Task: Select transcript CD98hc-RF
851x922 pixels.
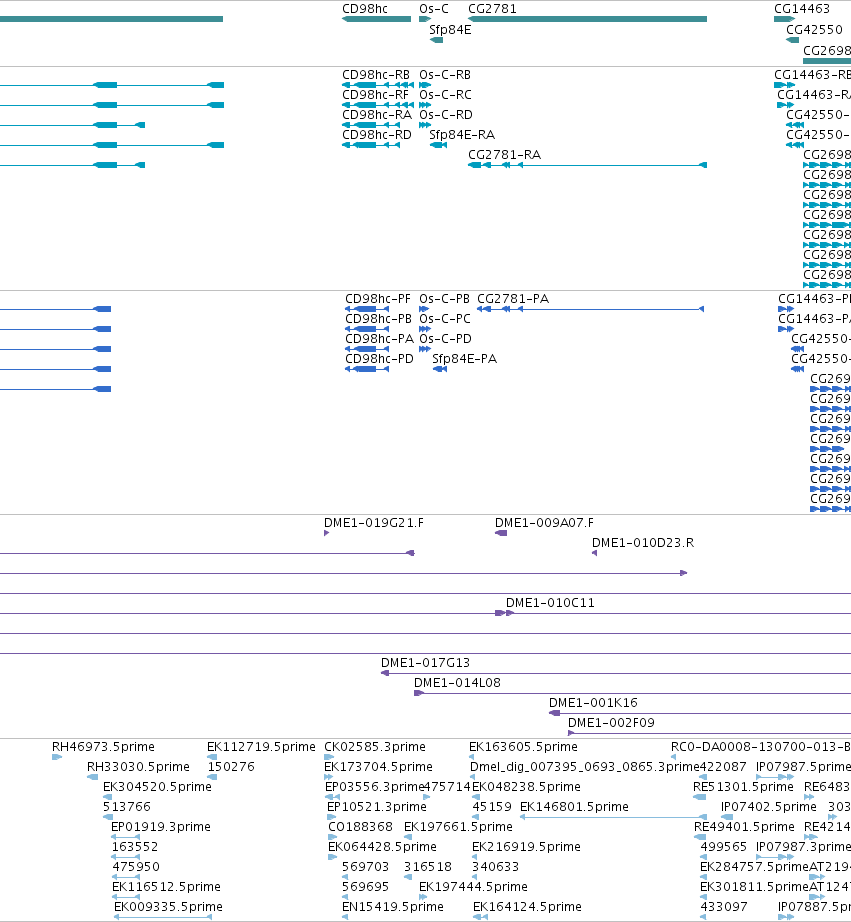Action: click(x=375, y=95)
